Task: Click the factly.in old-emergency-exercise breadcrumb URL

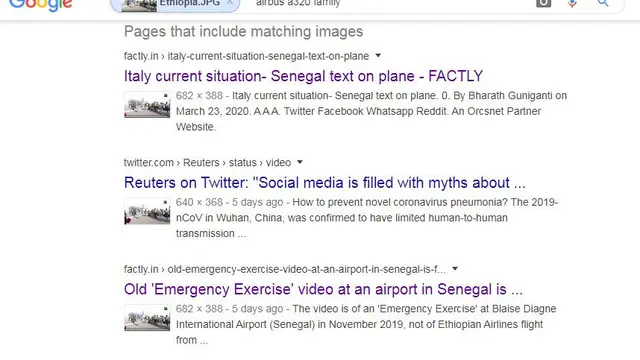Action: [284, 269]
